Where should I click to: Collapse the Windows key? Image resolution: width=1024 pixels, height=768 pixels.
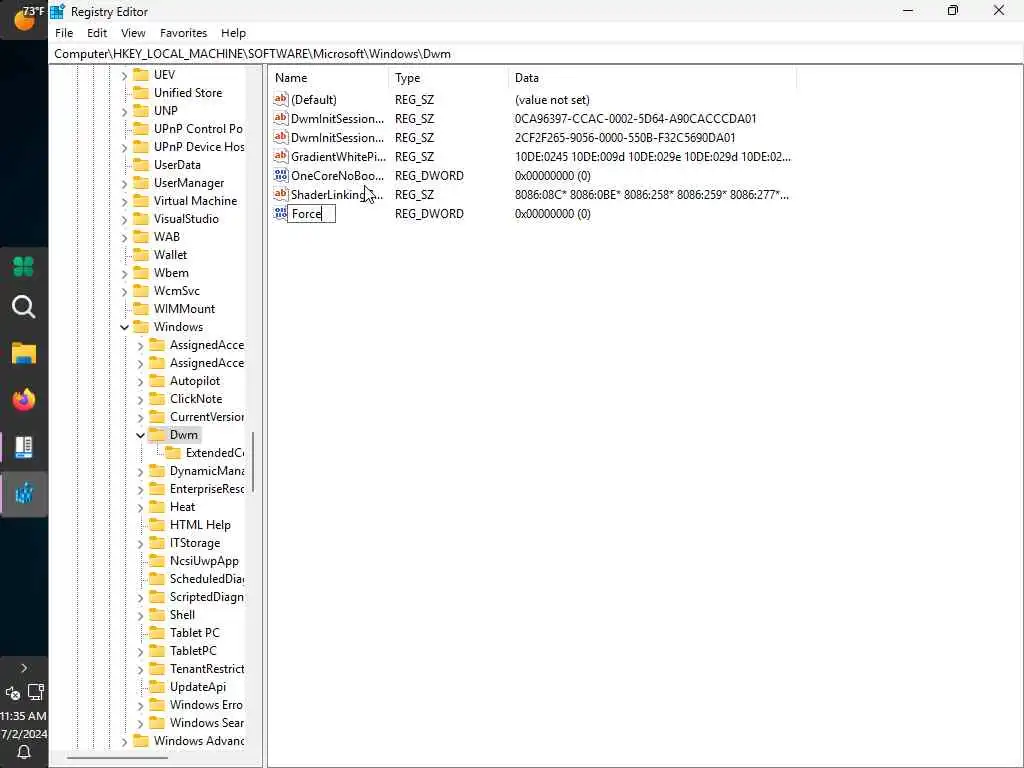(x=124, y=327)
